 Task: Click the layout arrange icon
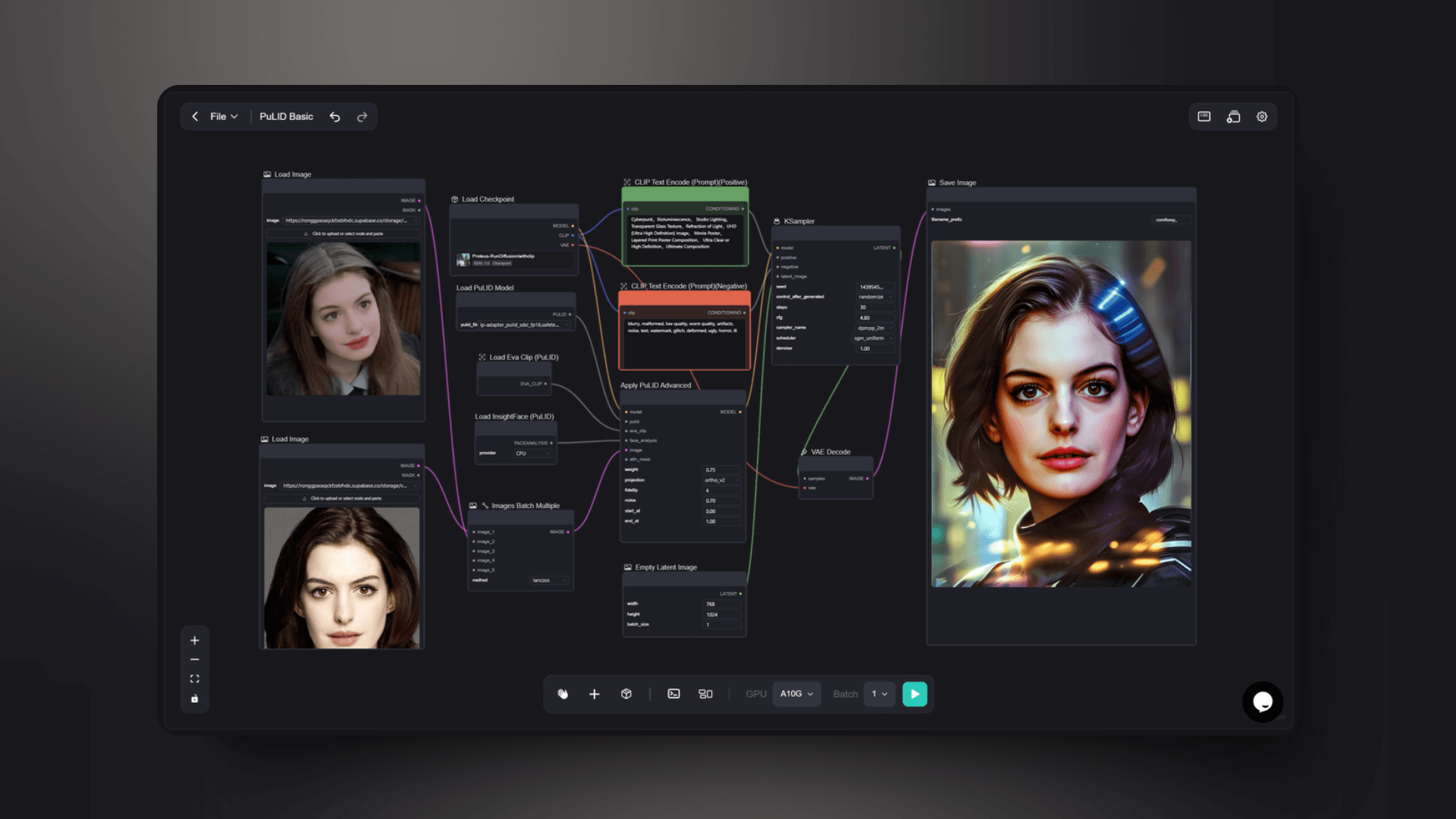point(705,694)
